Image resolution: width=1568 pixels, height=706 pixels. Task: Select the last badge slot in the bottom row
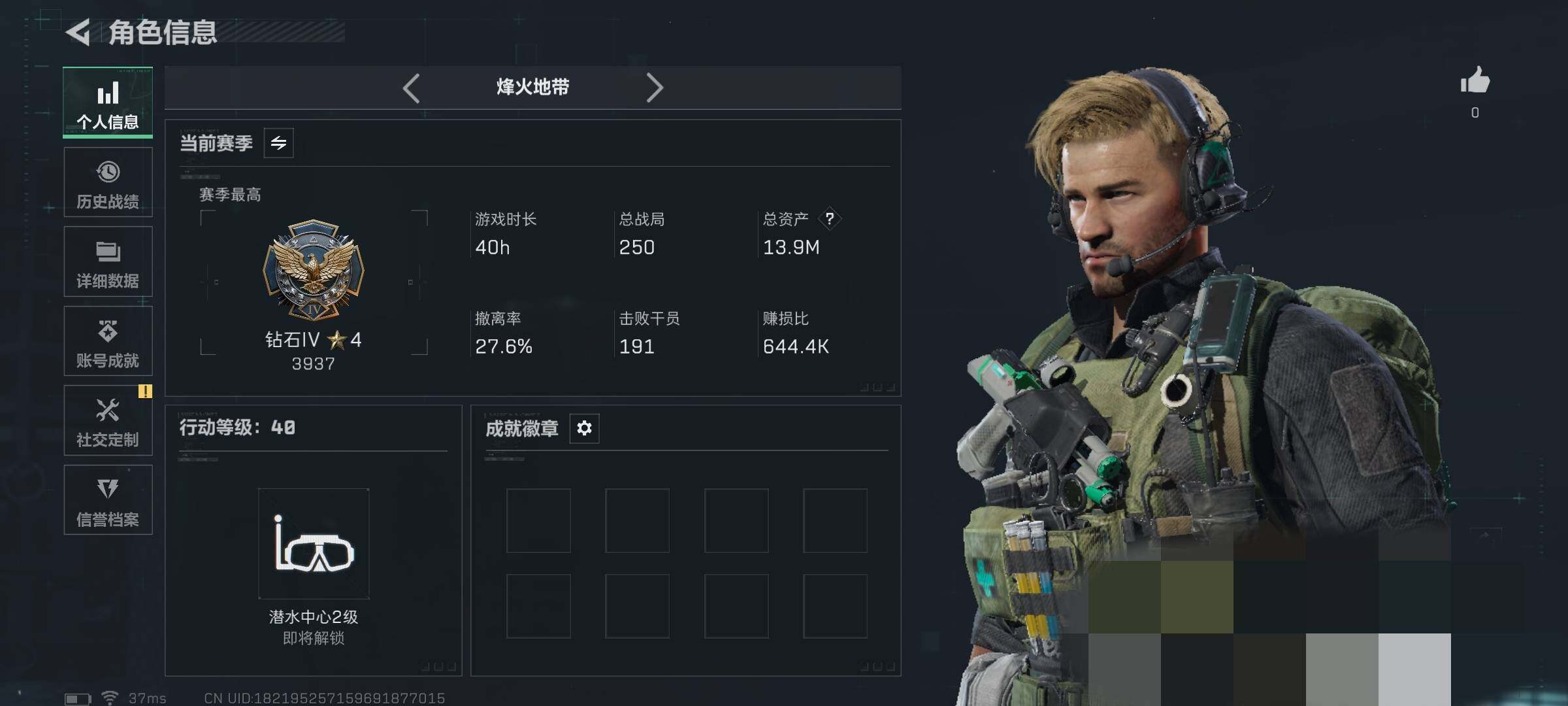coord(835,606)
